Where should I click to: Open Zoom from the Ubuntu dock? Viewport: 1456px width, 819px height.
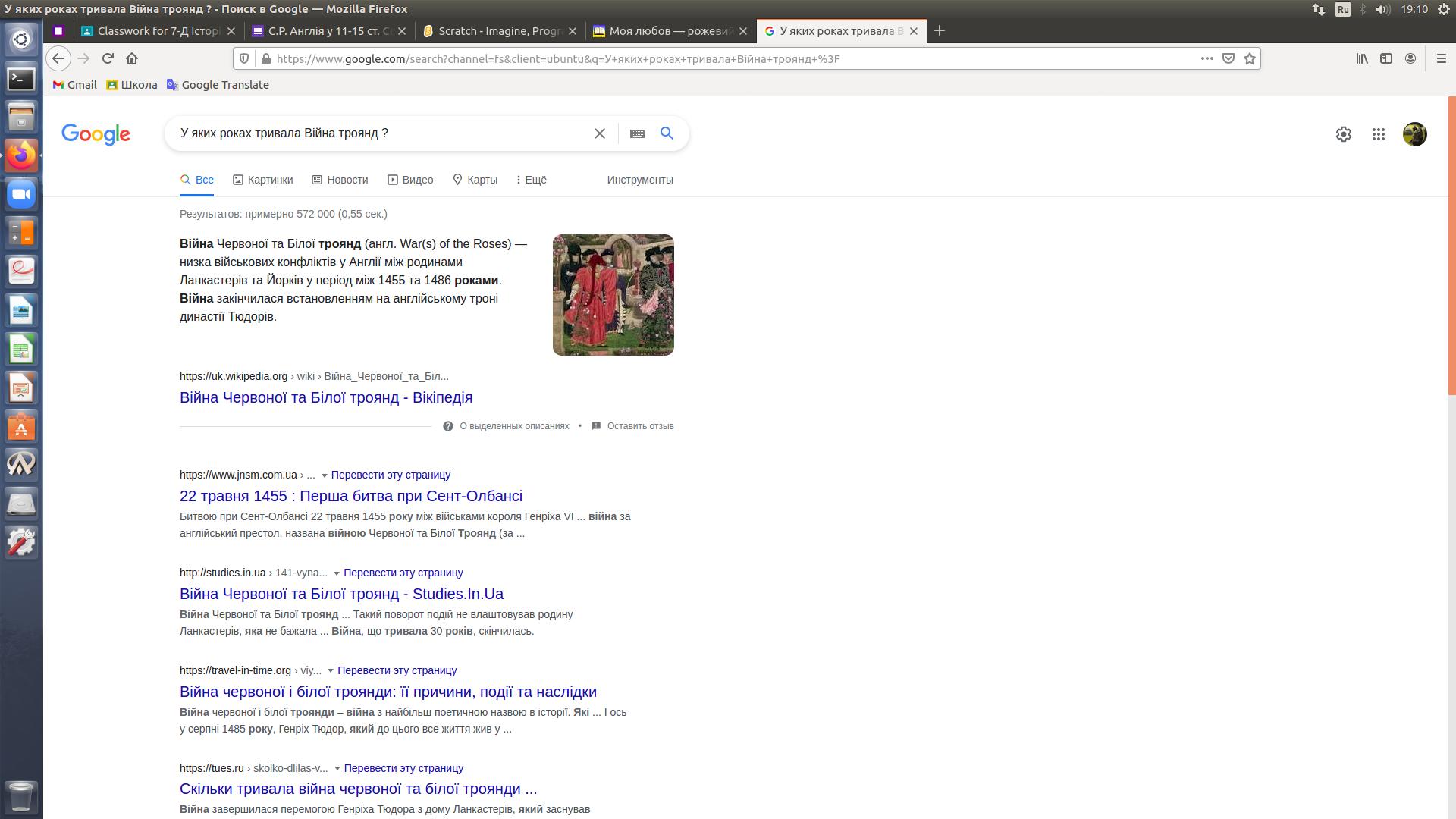21,194
